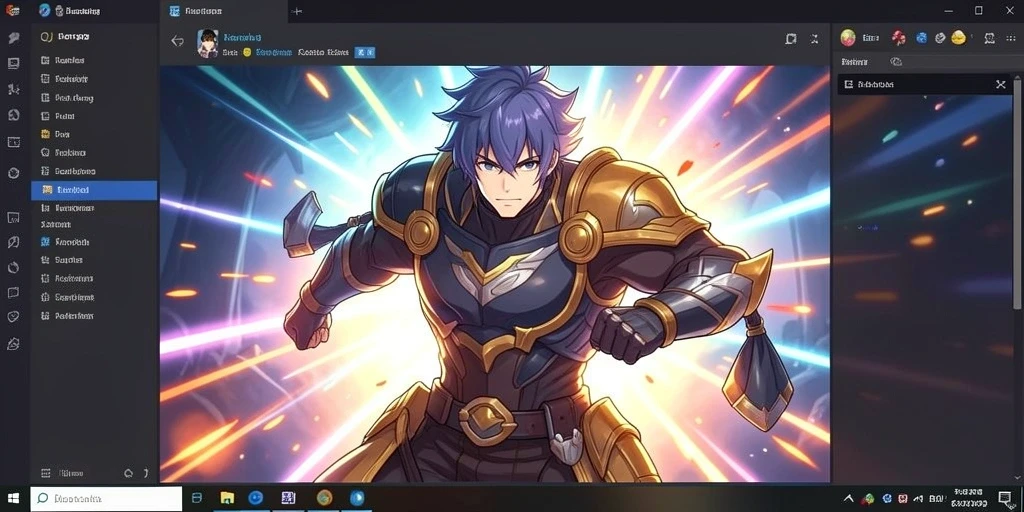This screenshot has height=512, width=1024.
Task: Click the taskbar search box
Action: click(106, 498)
